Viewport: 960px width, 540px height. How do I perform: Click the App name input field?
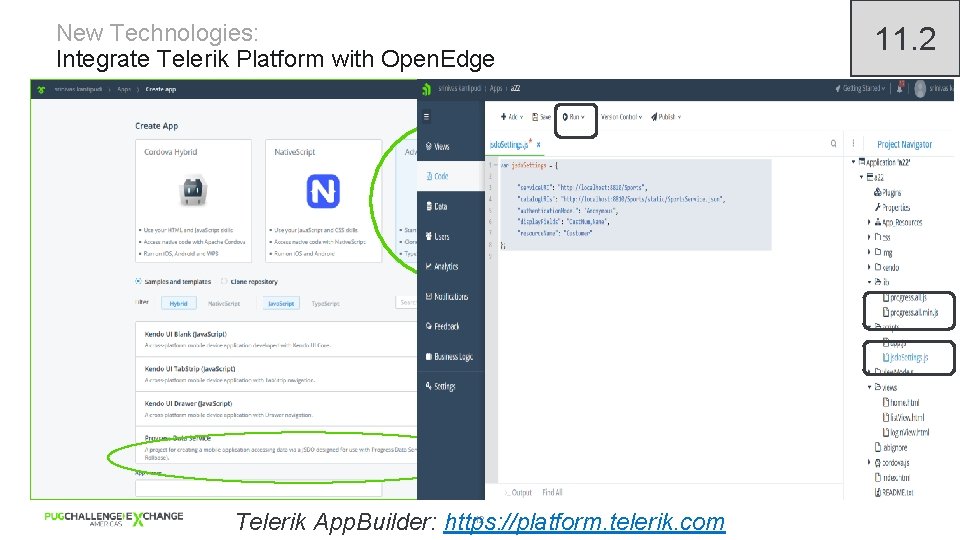[x=258, y=489]
